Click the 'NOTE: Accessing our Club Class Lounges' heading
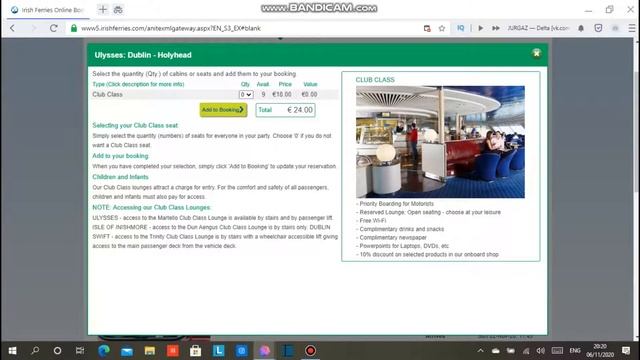 coord(151,207)
